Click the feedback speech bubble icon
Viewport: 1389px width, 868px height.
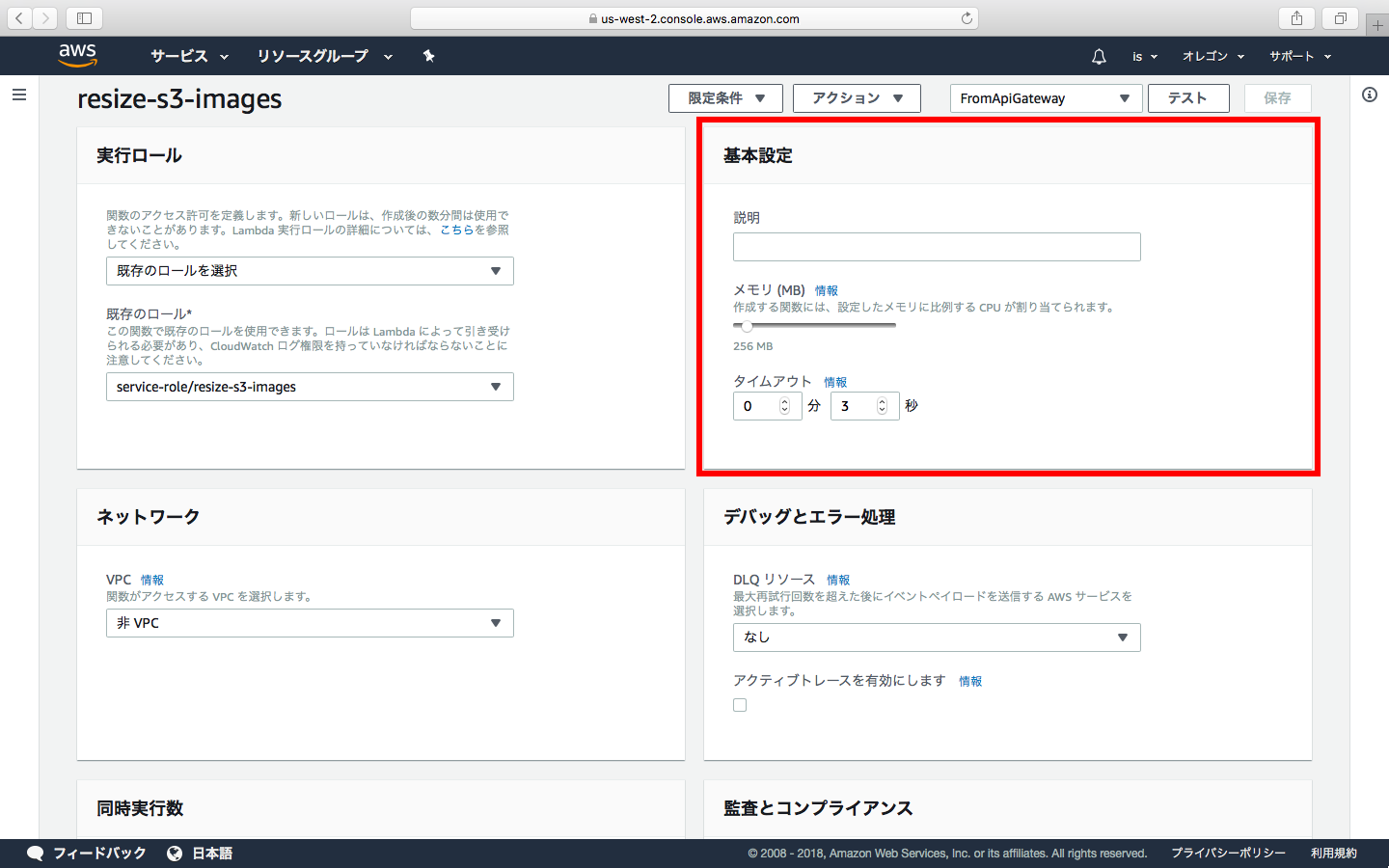(x=36, y=854)
